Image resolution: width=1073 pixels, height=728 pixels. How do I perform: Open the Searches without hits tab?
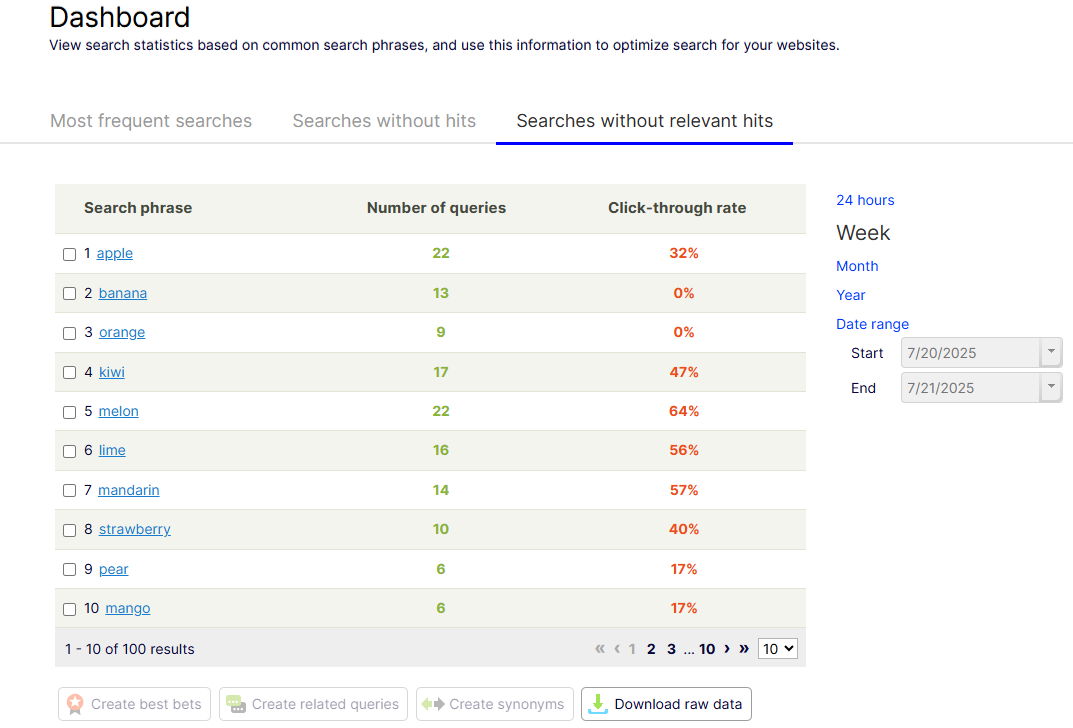[x=384, y=121]
